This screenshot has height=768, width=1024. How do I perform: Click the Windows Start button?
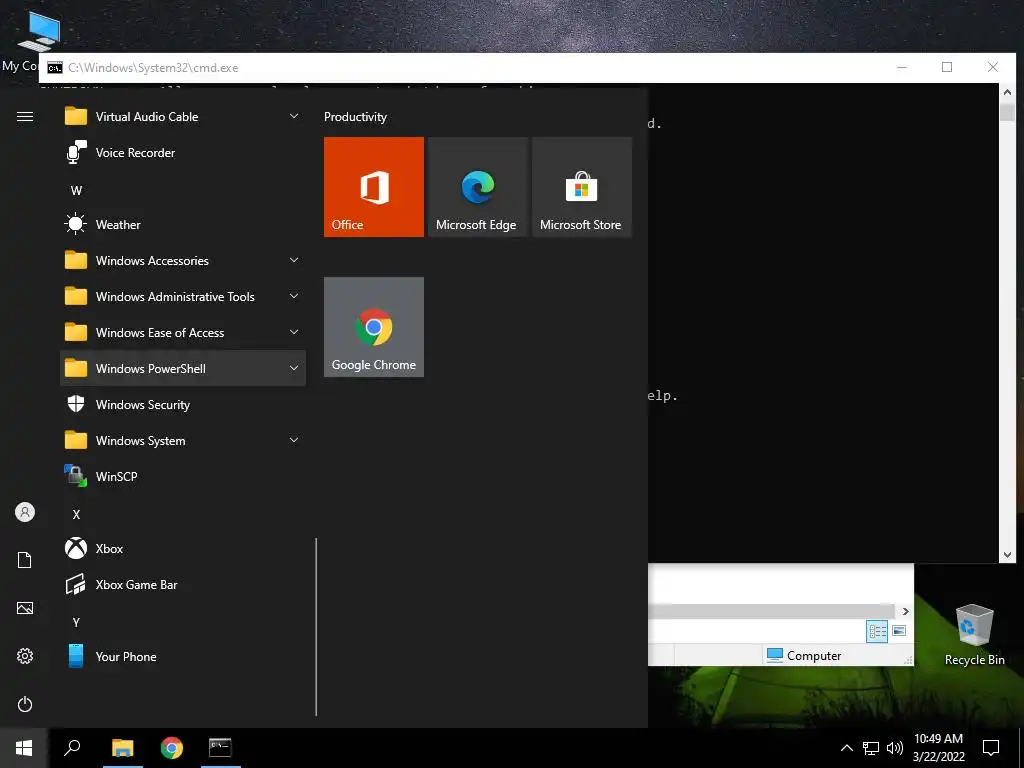tap(24, 748)
